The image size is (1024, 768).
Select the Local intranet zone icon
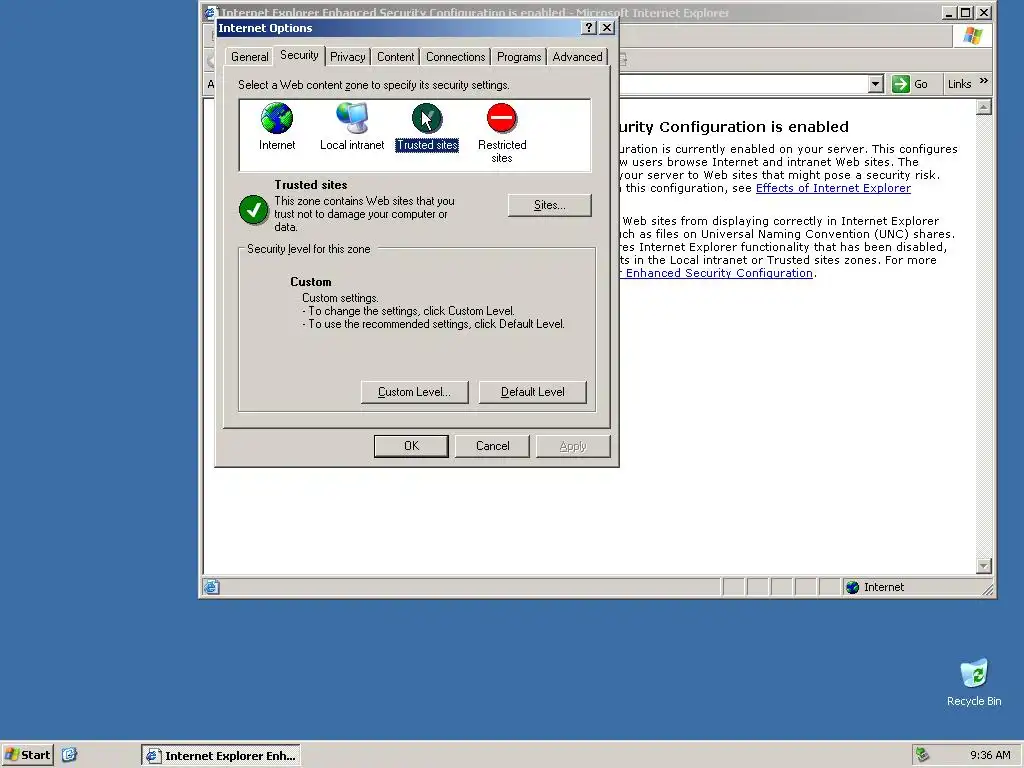[352, 118]
